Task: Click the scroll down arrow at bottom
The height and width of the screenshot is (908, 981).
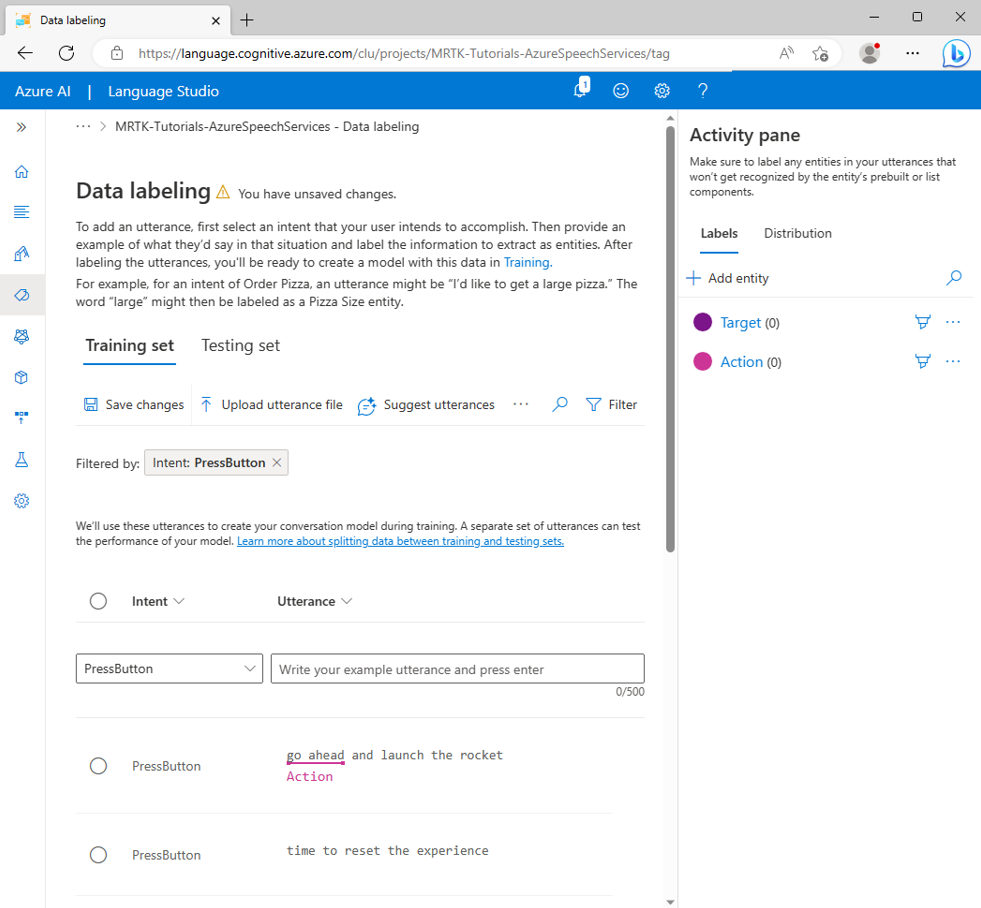Action: pos(670,902)
